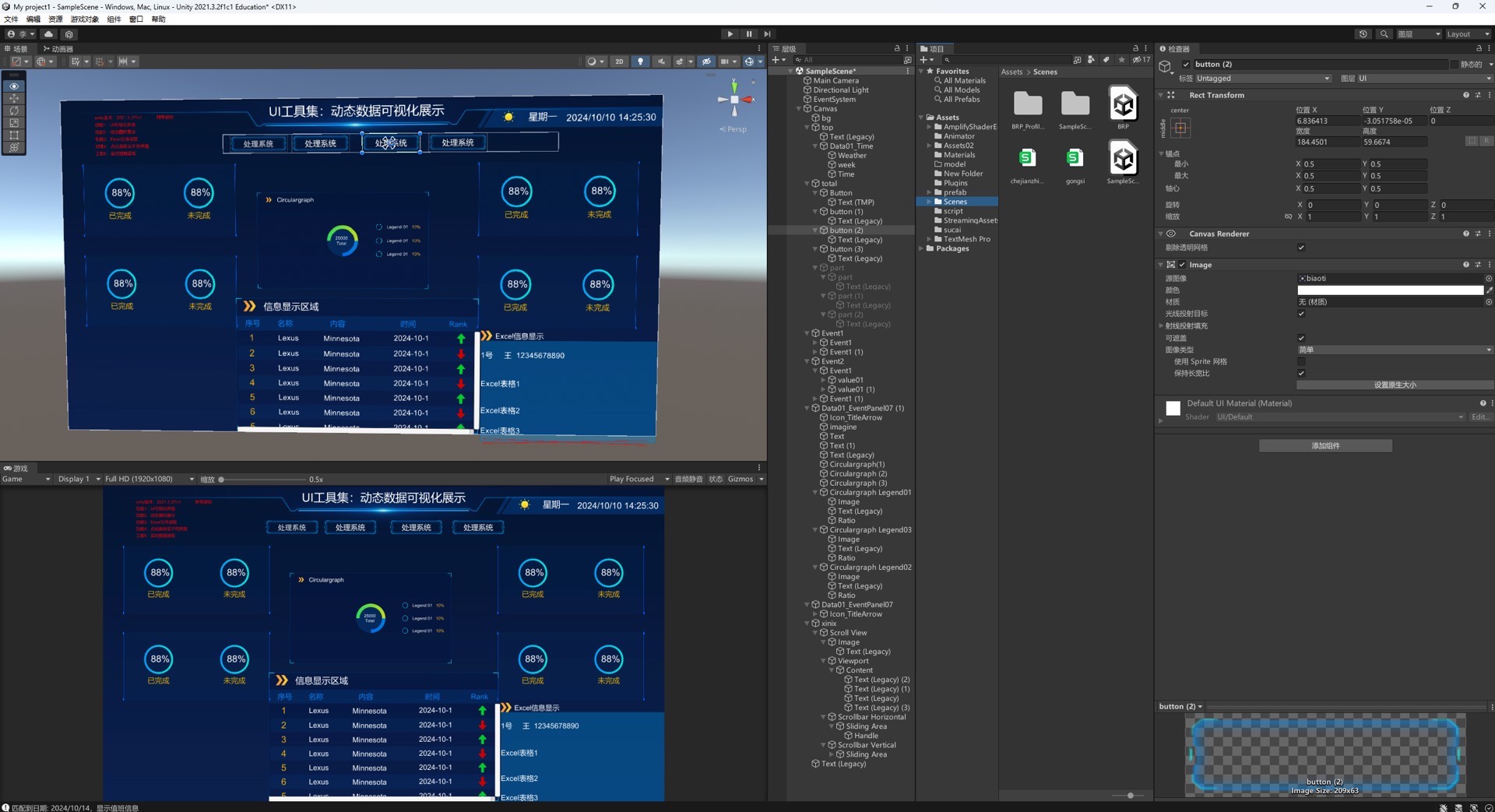Click the 设置原生大小 button
The width and height of the screenshot is (1495, 812).
1395,385
